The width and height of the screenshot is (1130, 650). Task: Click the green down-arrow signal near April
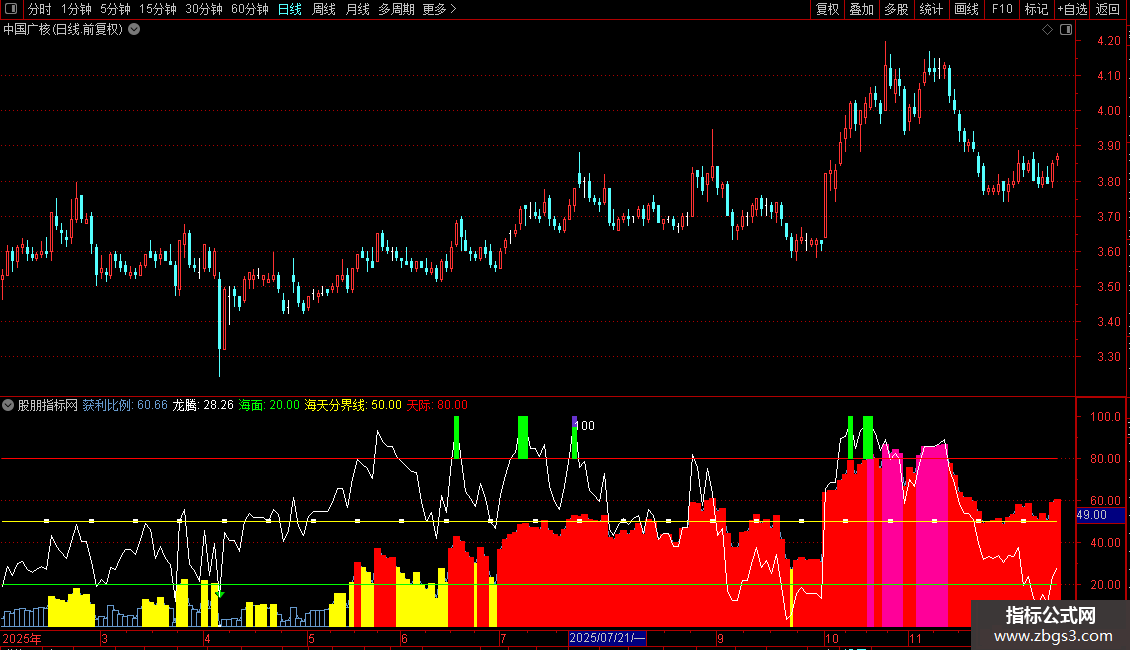tap(220, 594)
